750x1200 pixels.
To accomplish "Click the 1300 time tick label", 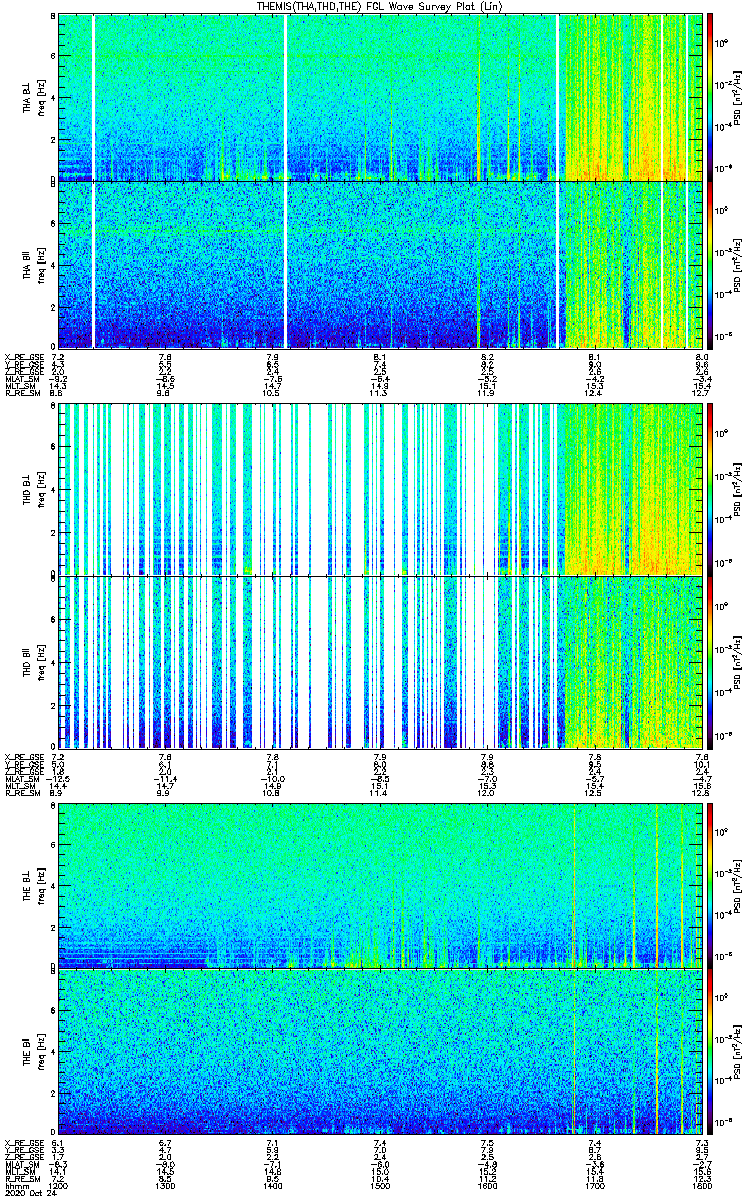I will (165, 1184).
